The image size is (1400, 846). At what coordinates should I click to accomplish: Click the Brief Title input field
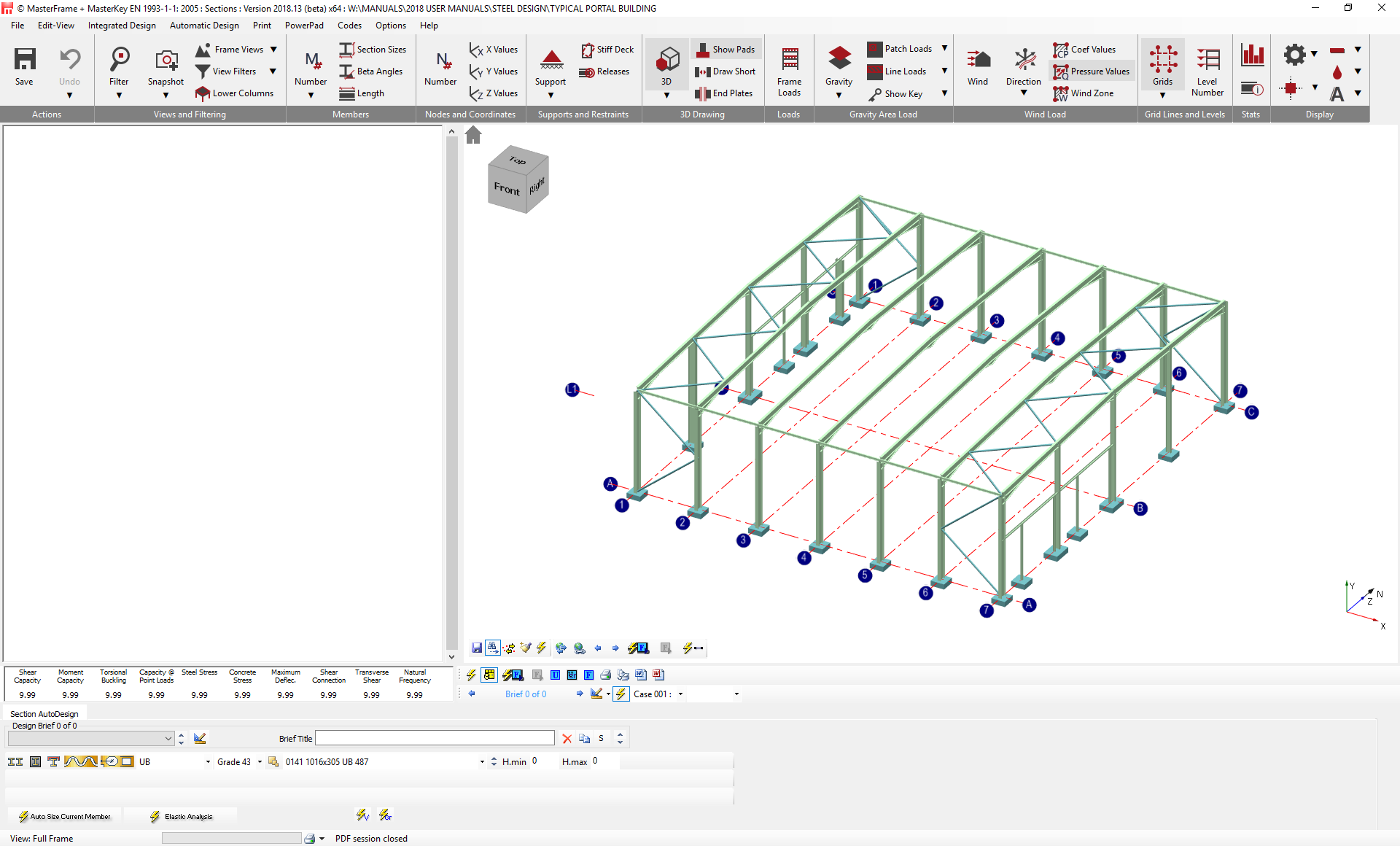tap(435, 738)
